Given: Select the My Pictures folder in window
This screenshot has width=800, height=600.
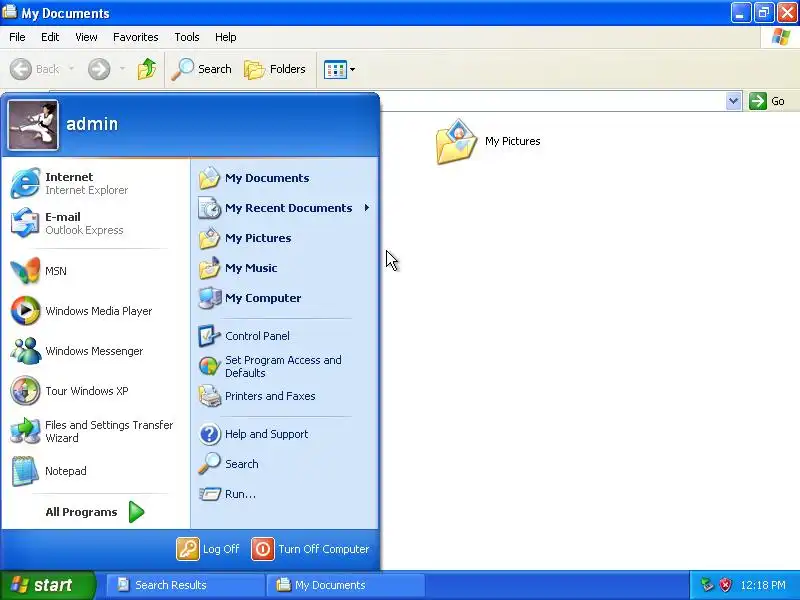Looking at the screenshot, I should point(488,141).
